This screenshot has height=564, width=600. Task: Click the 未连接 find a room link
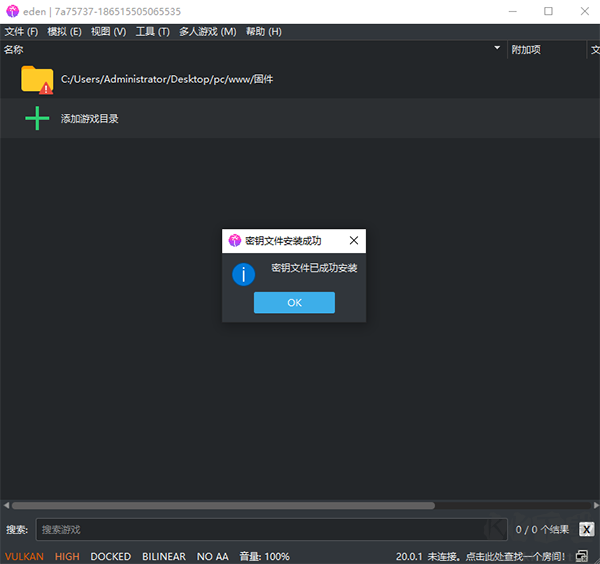click(496, 556)
